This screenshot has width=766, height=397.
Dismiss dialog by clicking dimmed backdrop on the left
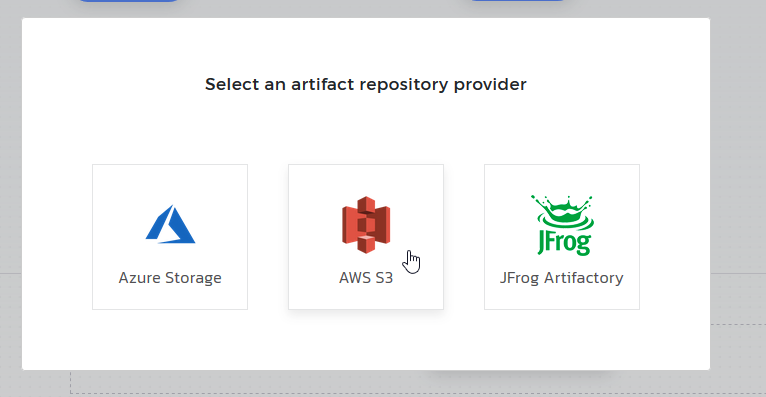coord(10,195)
